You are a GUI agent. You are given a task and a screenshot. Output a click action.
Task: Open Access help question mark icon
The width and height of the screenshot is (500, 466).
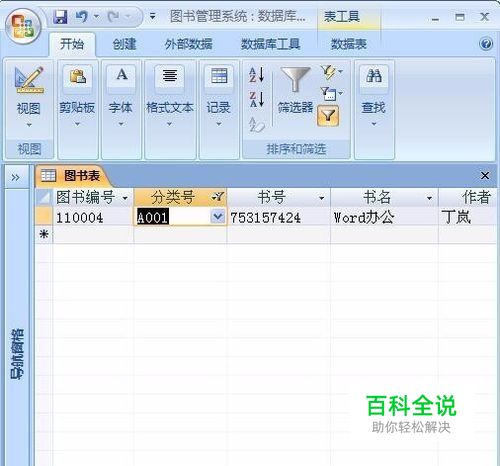(486, 44)
